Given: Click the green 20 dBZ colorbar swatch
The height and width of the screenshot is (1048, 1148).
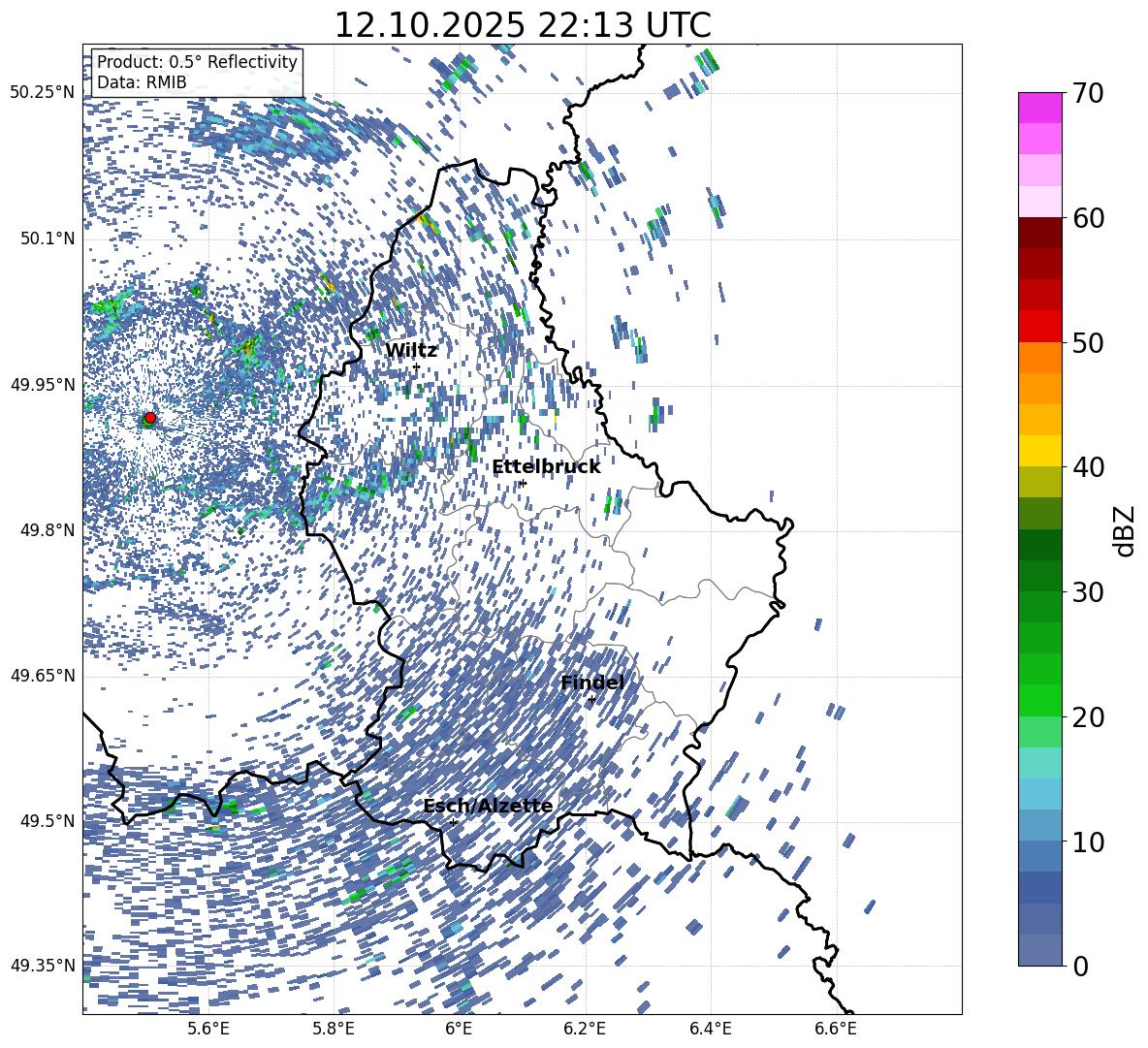Looking at the screenshot, I should 1039,700.
